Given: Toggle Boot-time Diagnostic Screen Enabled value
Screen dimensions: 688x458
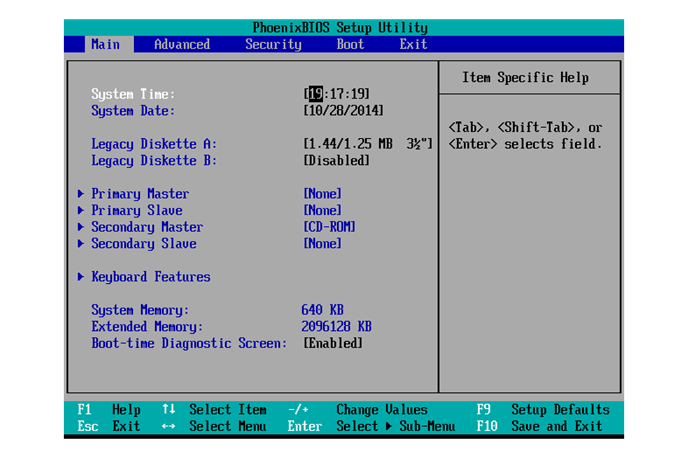Looking at the screenshot, I should [x=333, y=343].
